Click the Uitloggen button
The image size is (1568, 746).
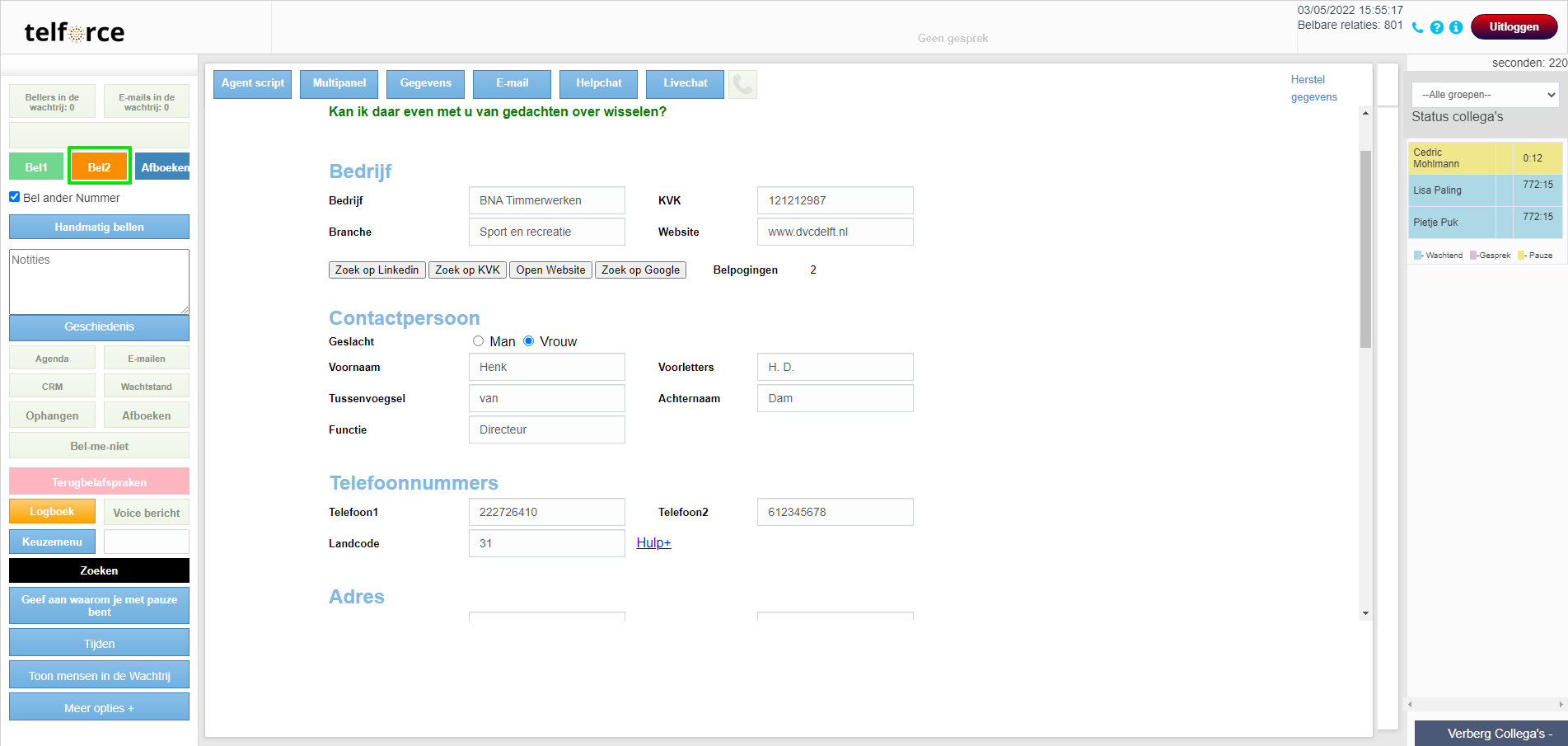1514,27
